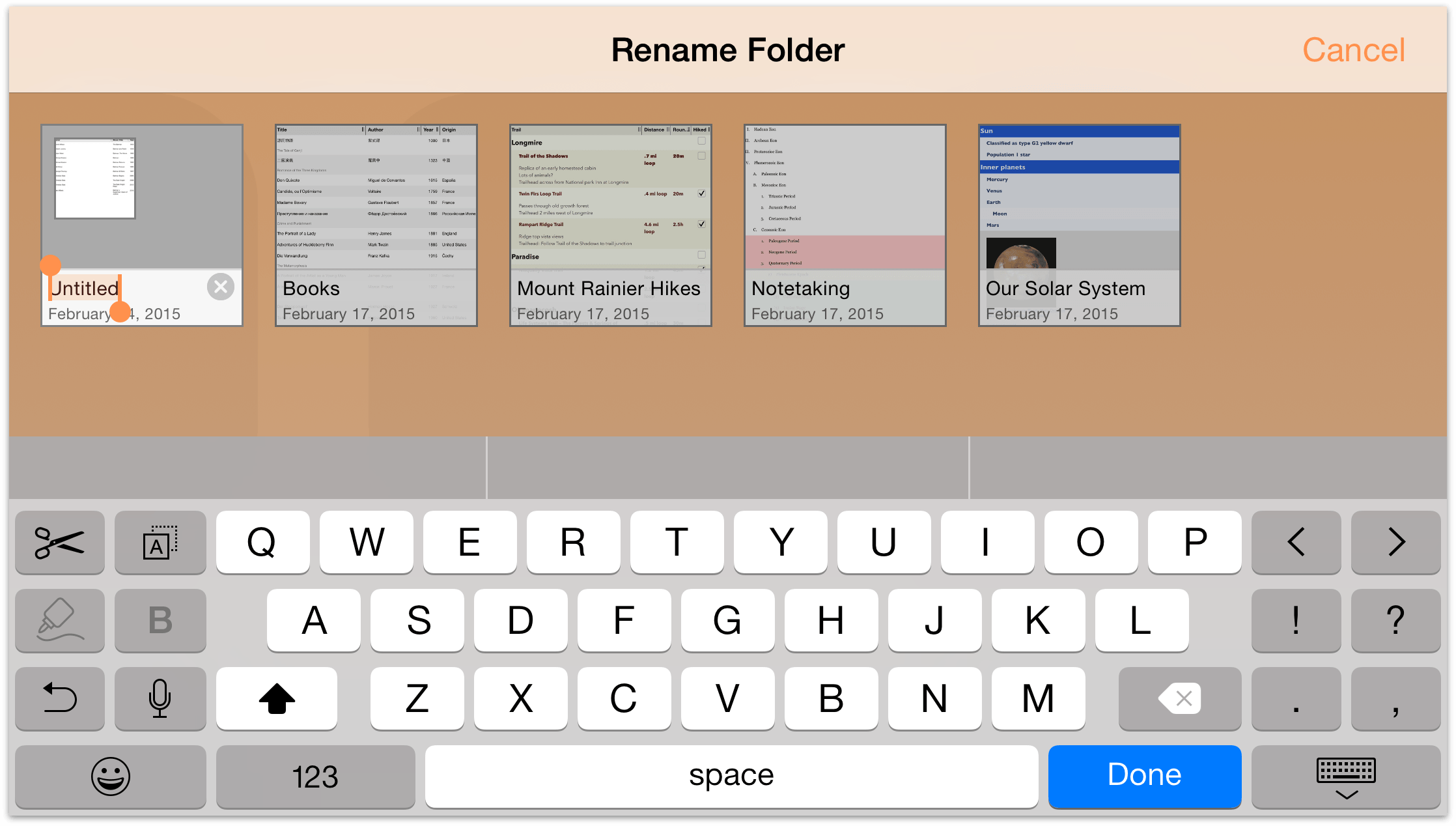Tap the C key
The height and width of the screenshot is (826, 1456).
tap(624, 698)
